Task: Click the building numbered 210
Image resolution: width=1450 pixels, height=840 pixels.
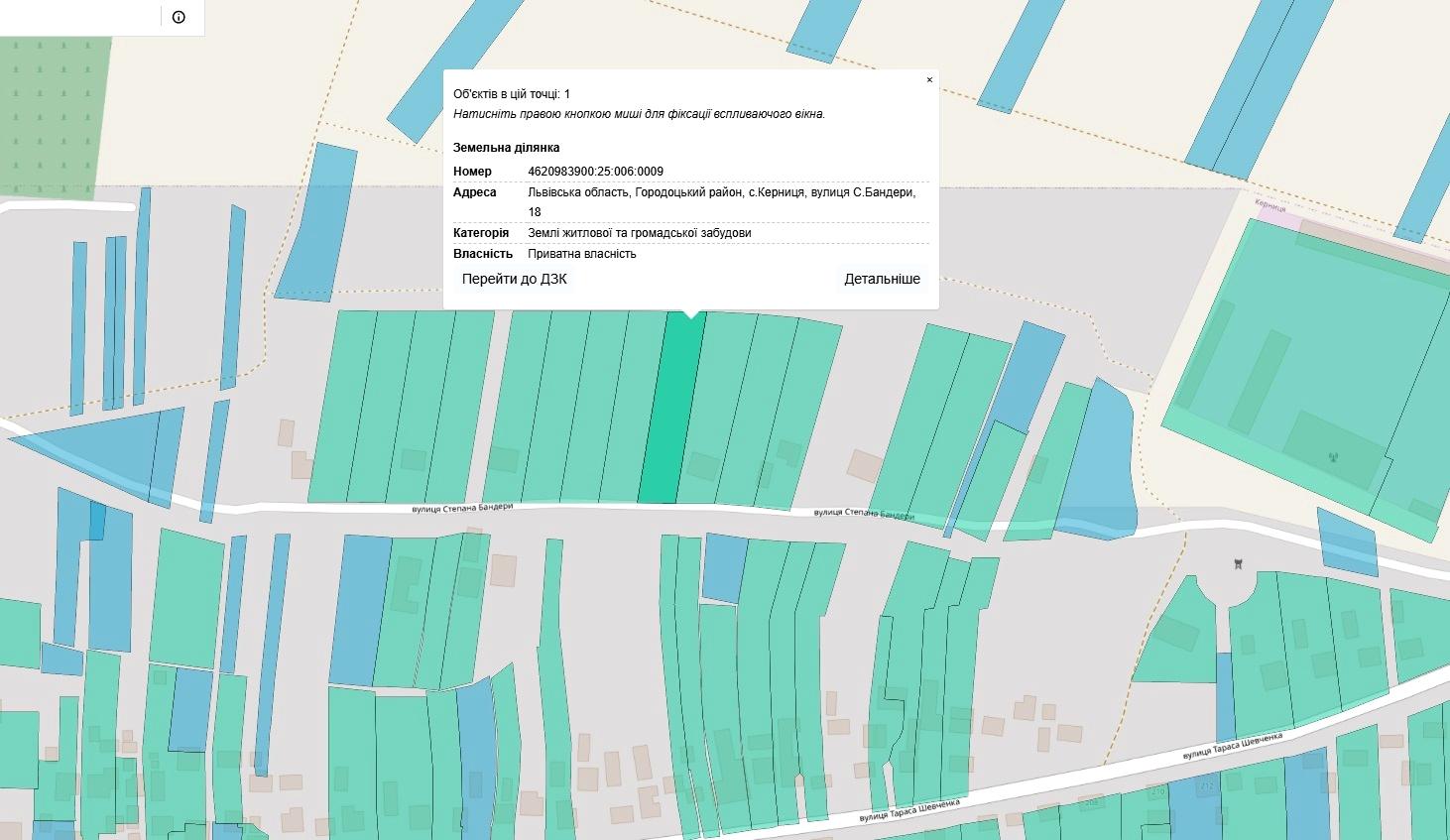Action: 1157,791
